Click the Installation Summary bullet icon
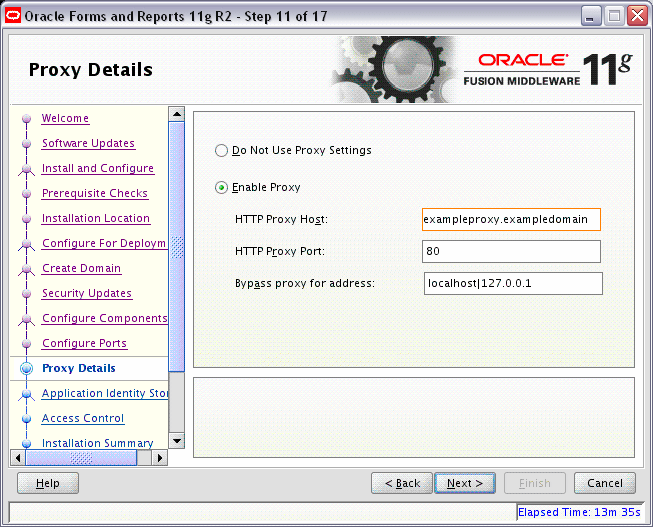Screen dimensions: 653x527 (27, 444)
